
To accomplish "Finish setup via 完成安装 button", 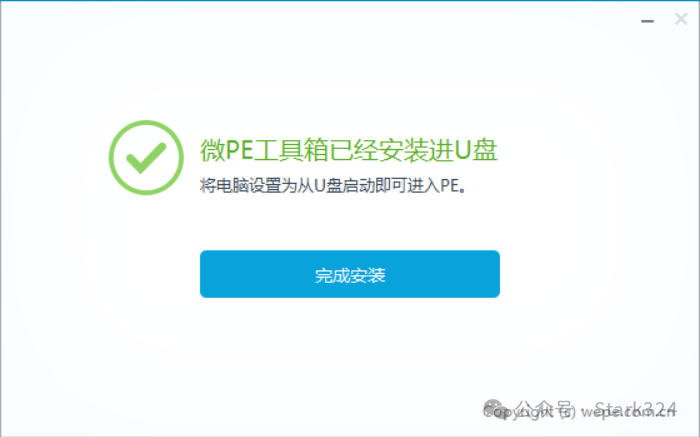I will tap(350, 274).
